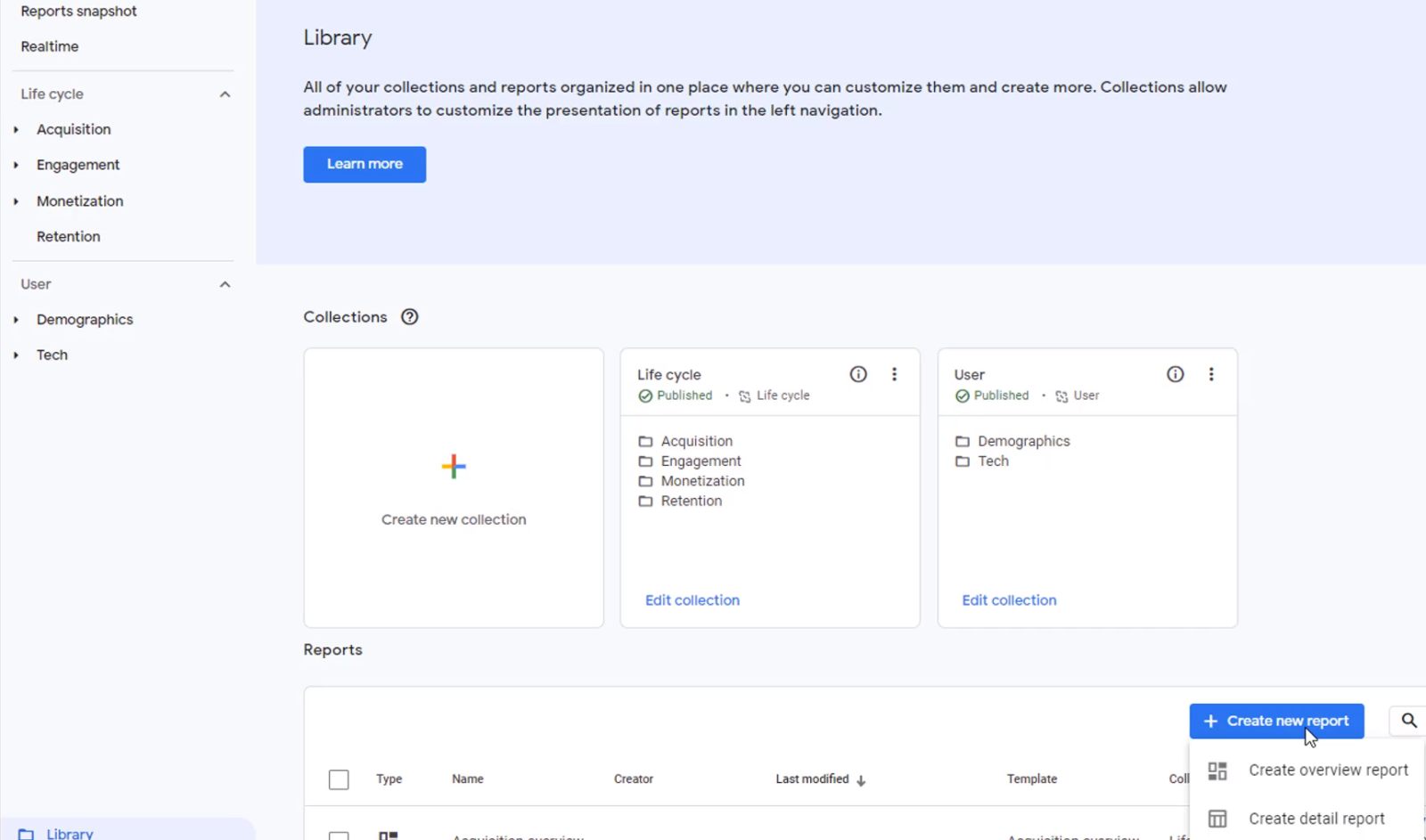Collapse the Life cycle section in sidebar

point(225,94)
